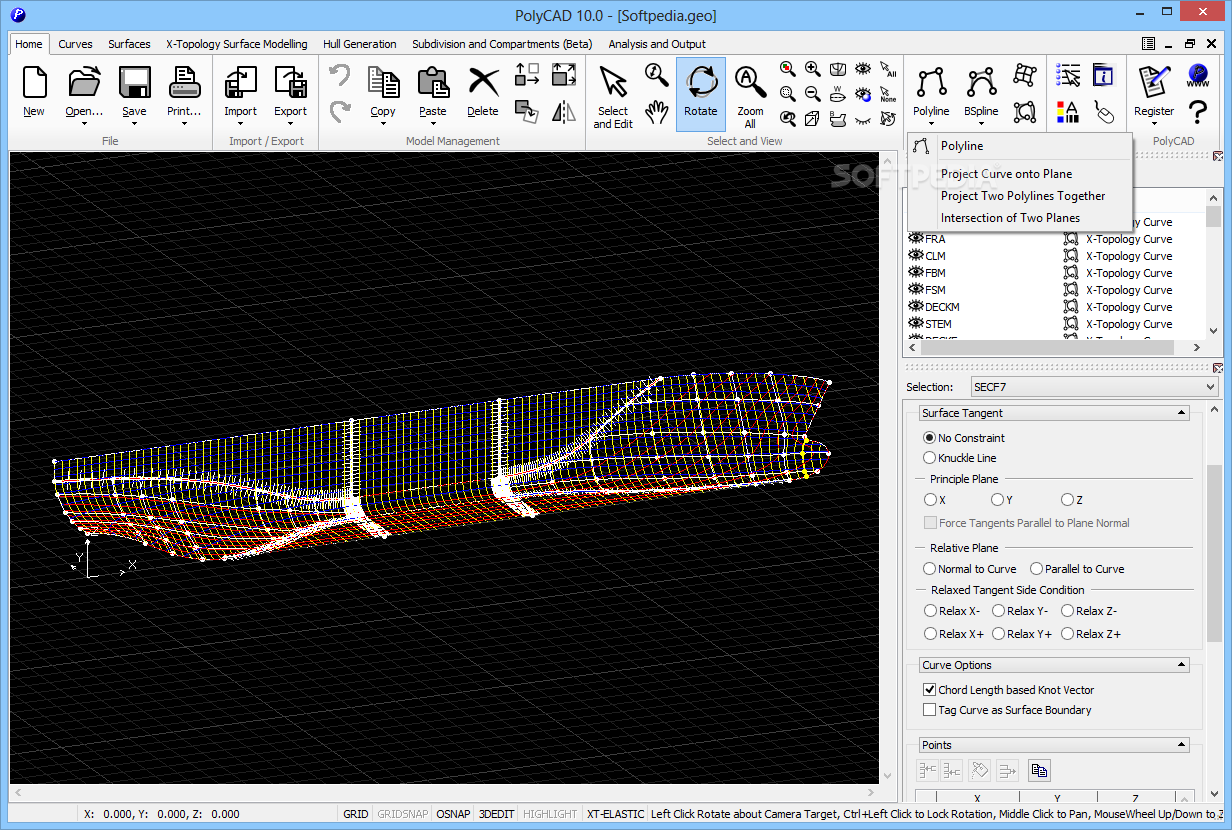The image size is (1232, 830).
Task: Open the Register dropdown arrow
Action: click(x=1154, y=124)
